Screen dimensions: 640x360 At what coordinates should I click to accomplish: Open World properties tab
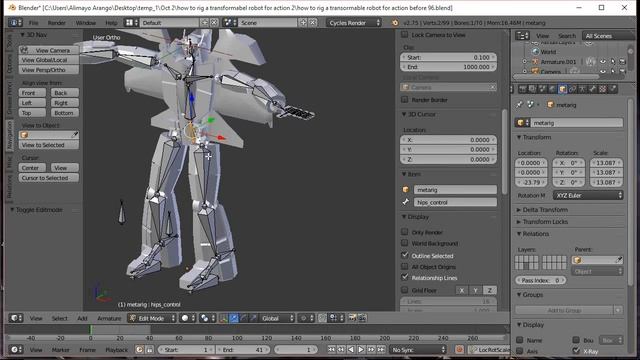[552, 89]
